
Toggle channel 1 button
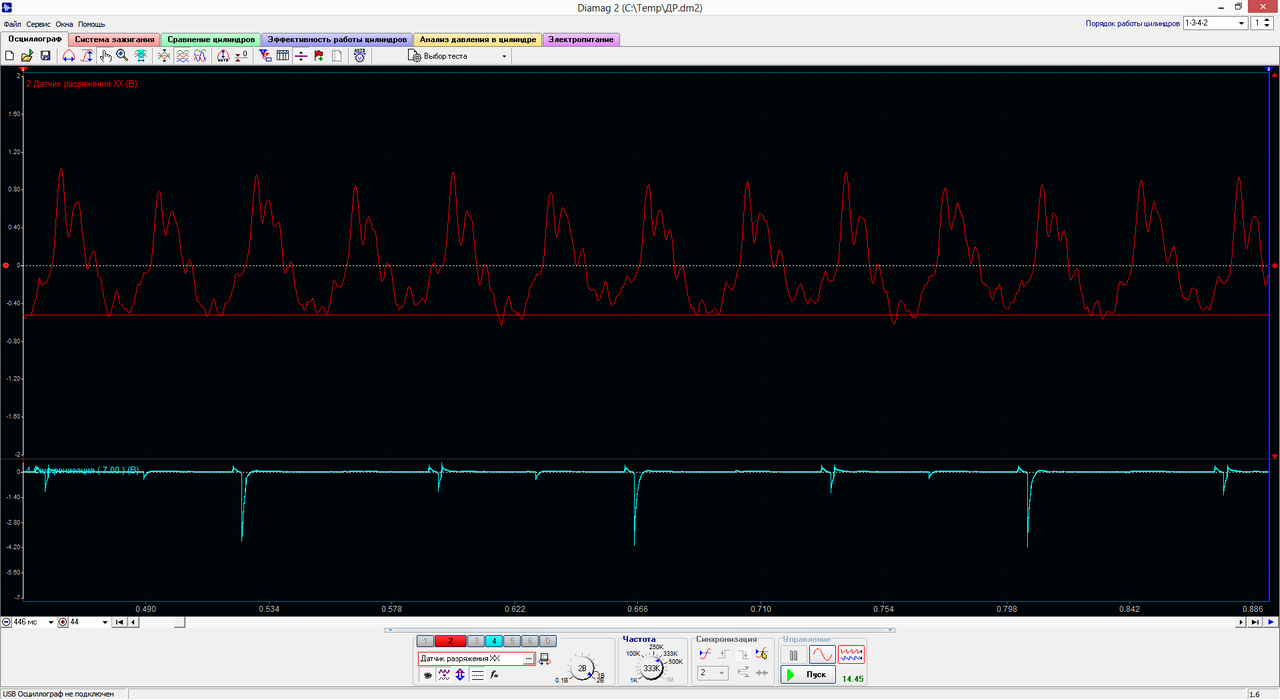click(x=426, y=641)
